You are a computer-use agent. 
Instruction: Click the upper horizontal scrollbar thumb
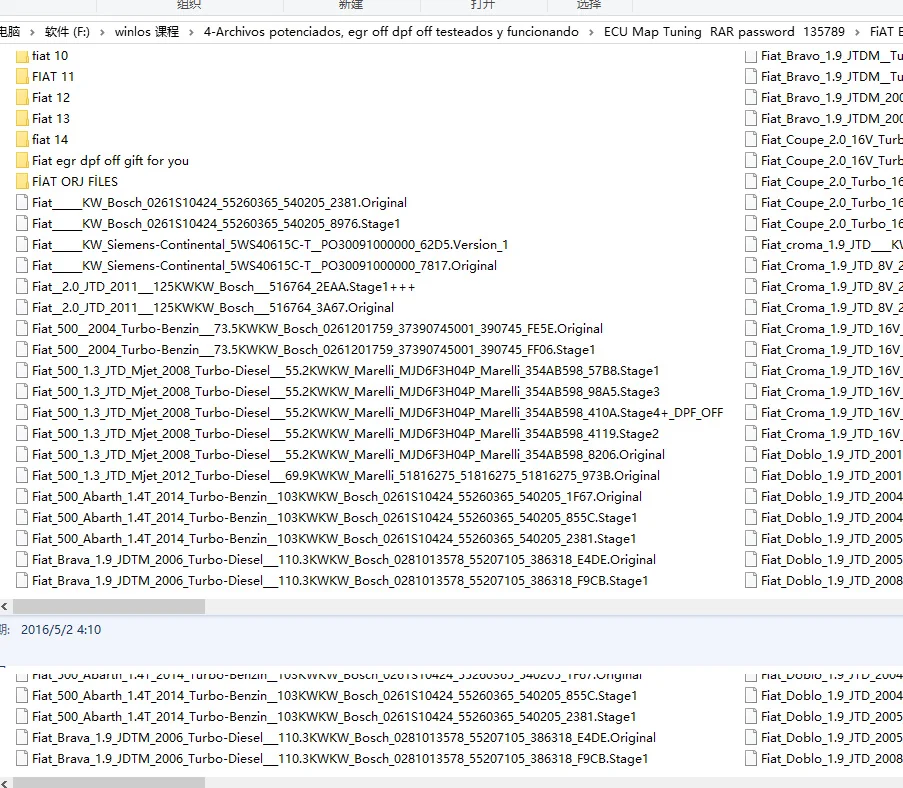pos(108,606)
